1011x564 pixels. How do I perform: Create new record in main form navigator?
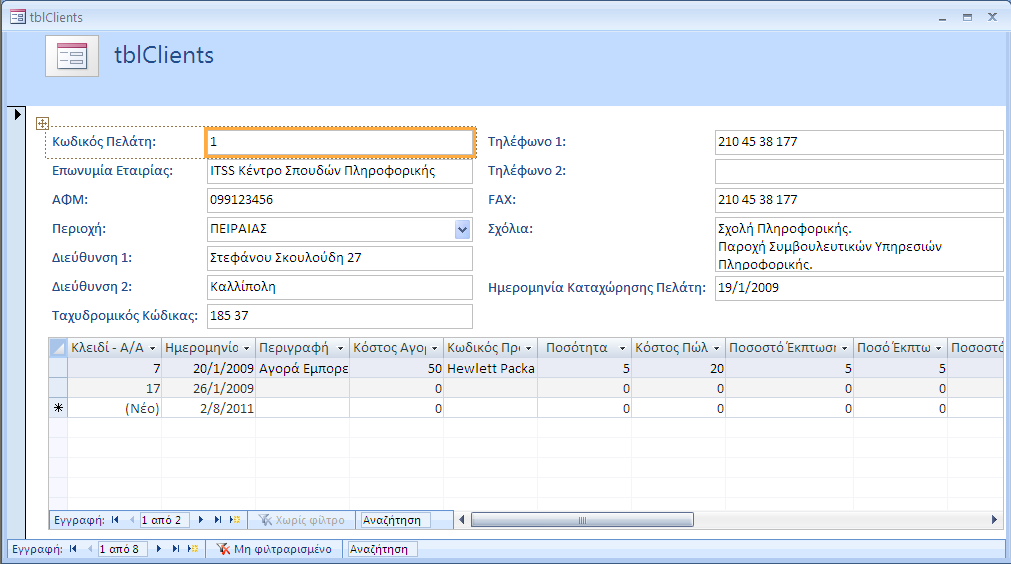tap(193, 549)
